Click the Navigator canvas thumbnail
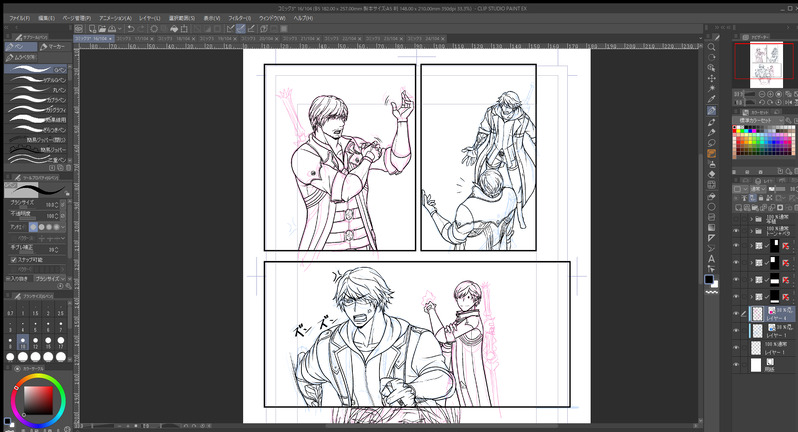The image size is (798, 432). tap(766, 64)
